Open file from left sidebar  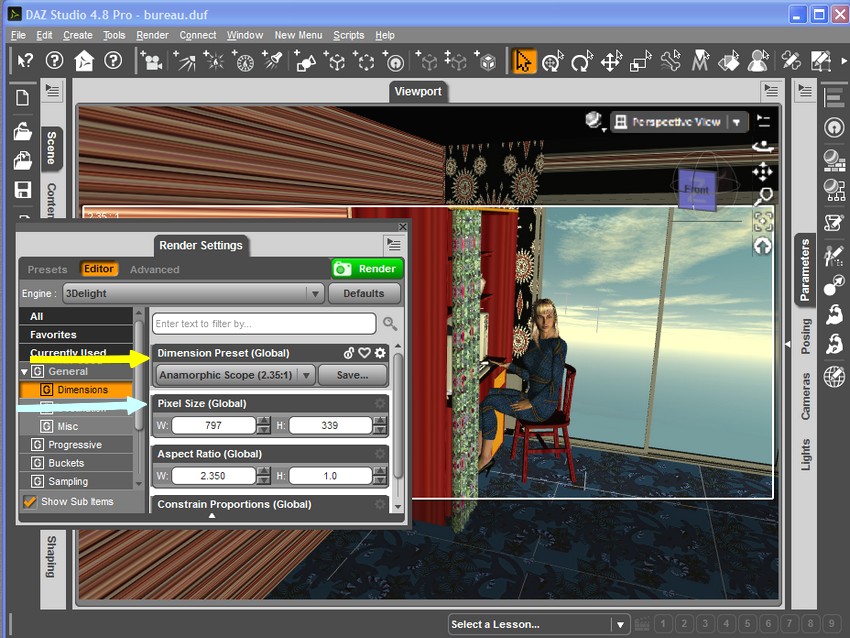(22, 132)
